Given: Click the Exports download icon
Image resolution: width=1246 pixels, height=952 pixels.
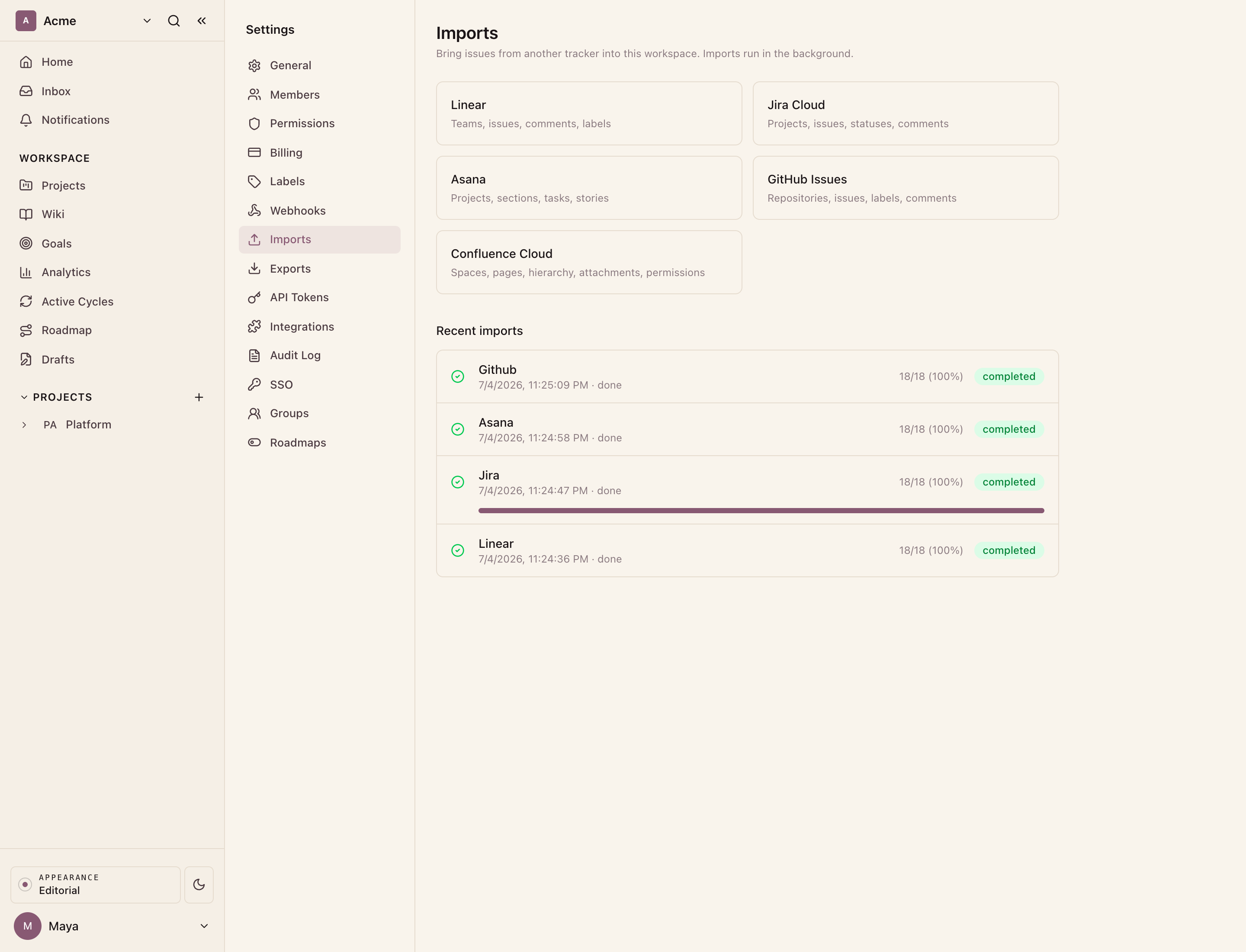Looking at the screenshot, I should pyautogui.click(x=254, y=269).
